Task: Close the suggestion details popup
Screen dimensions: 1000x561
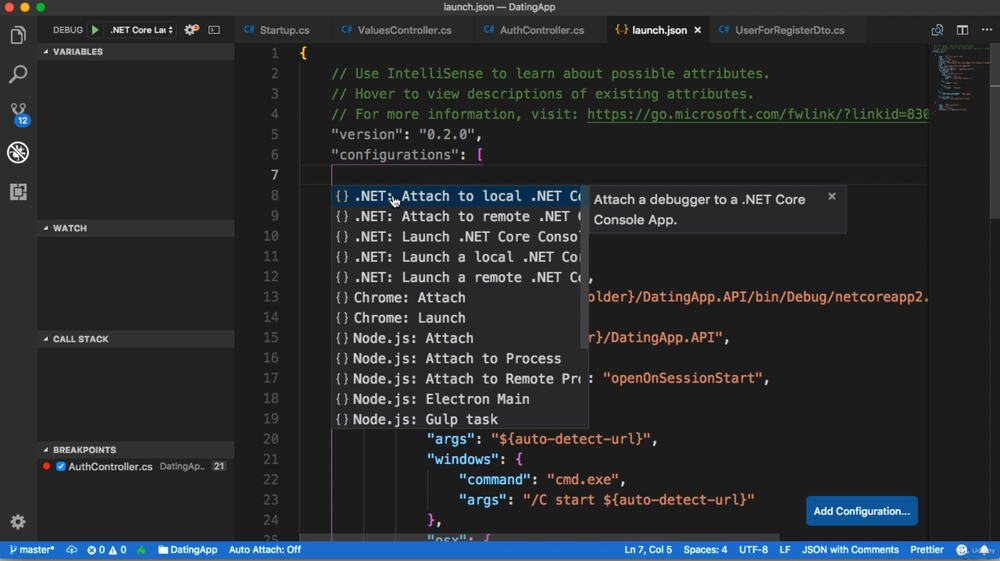Action: pyautogui.click(x=832, y=196)
